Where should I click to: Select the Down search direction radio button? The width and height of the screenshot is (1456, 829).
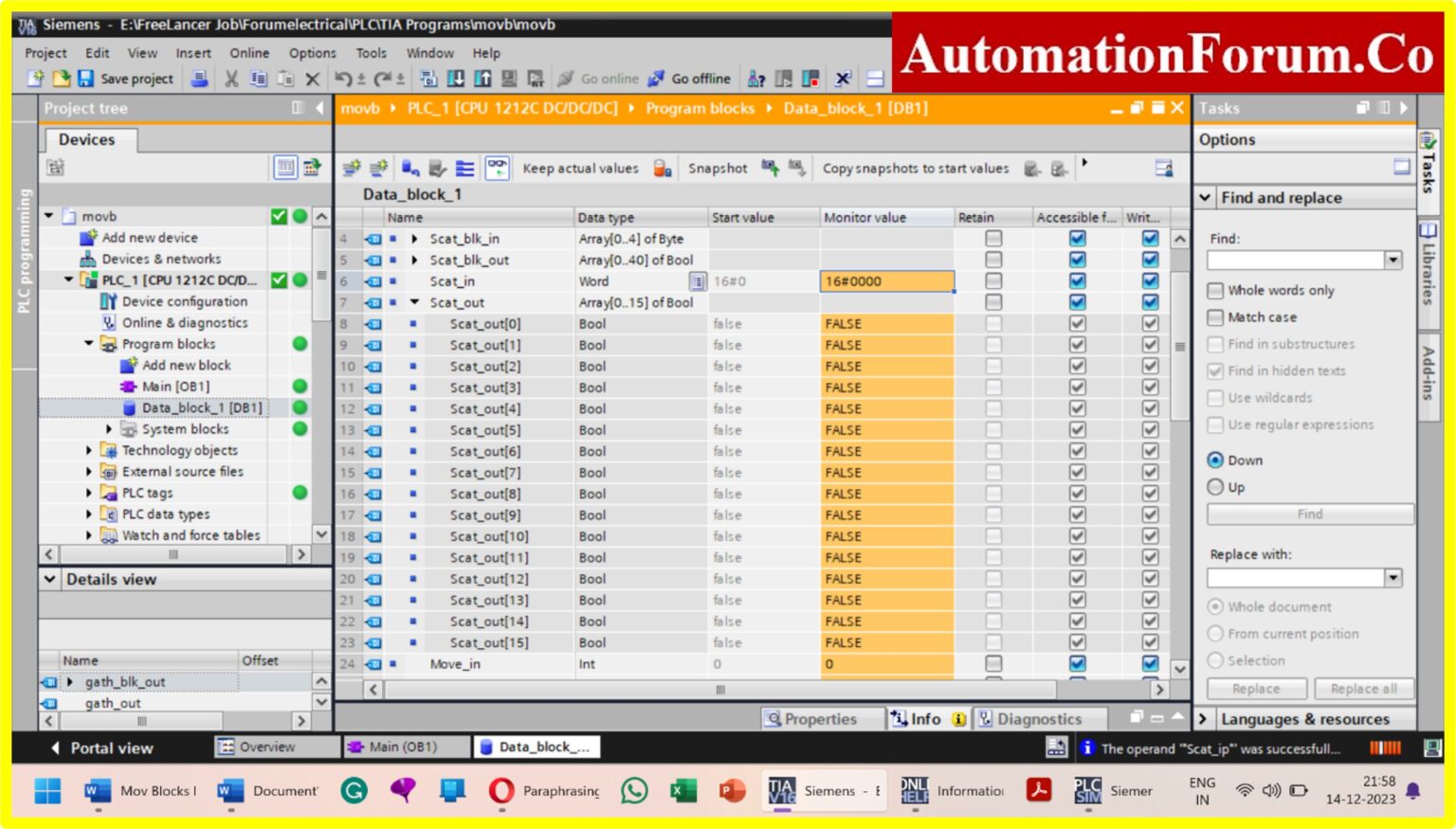(1216, 460)
